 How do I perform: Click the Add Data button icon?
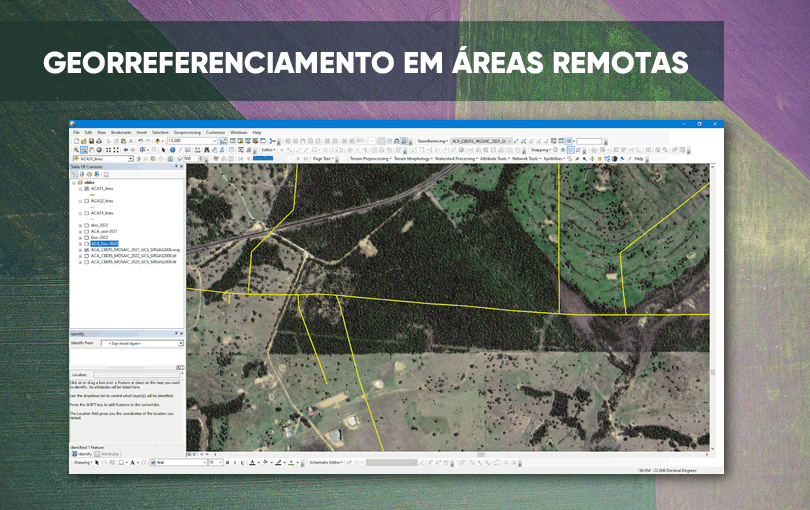[x=158, y=141]
